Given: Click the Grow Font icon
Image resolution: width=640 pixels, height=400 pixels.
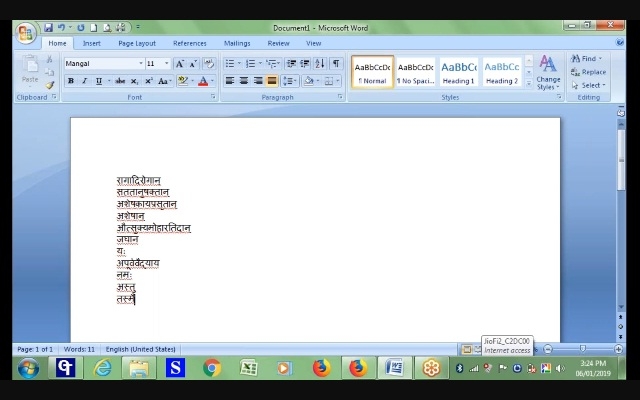Looking at the screenshot, I should (x=180, y=64).
